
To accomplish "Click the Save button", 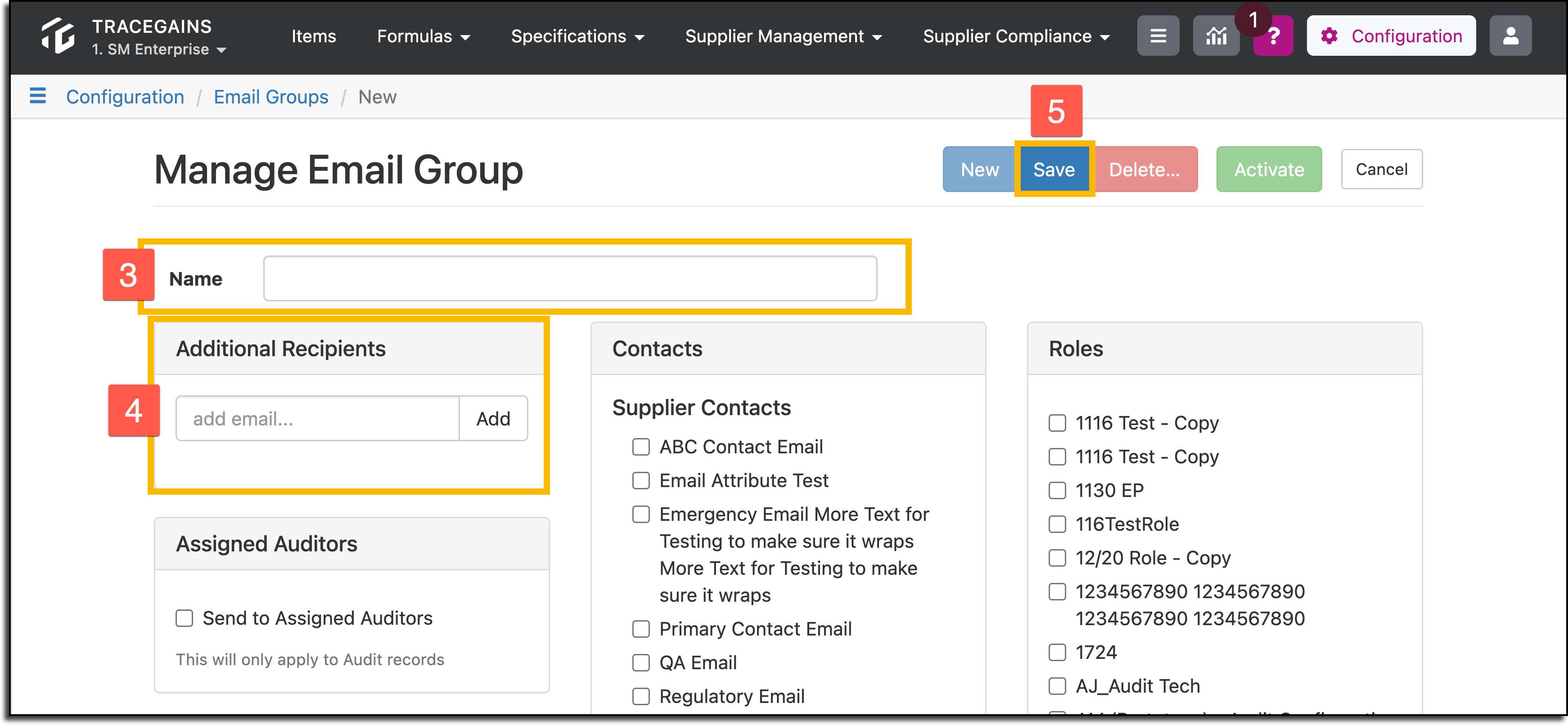I will [x=1054, y=169].
